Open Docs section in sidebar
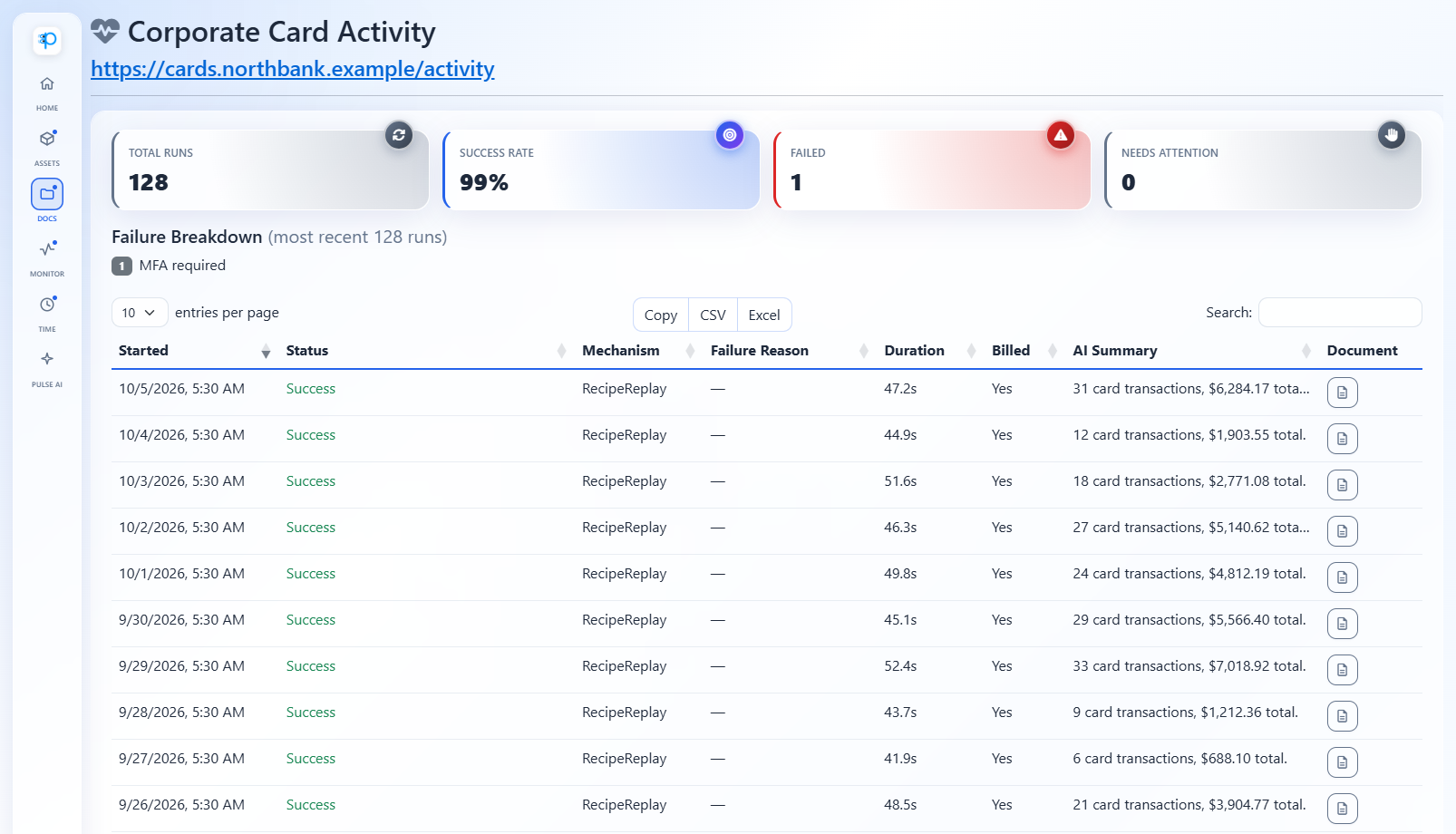The width and height of the screenshot is (1456, 834). [x=47, y=201]
